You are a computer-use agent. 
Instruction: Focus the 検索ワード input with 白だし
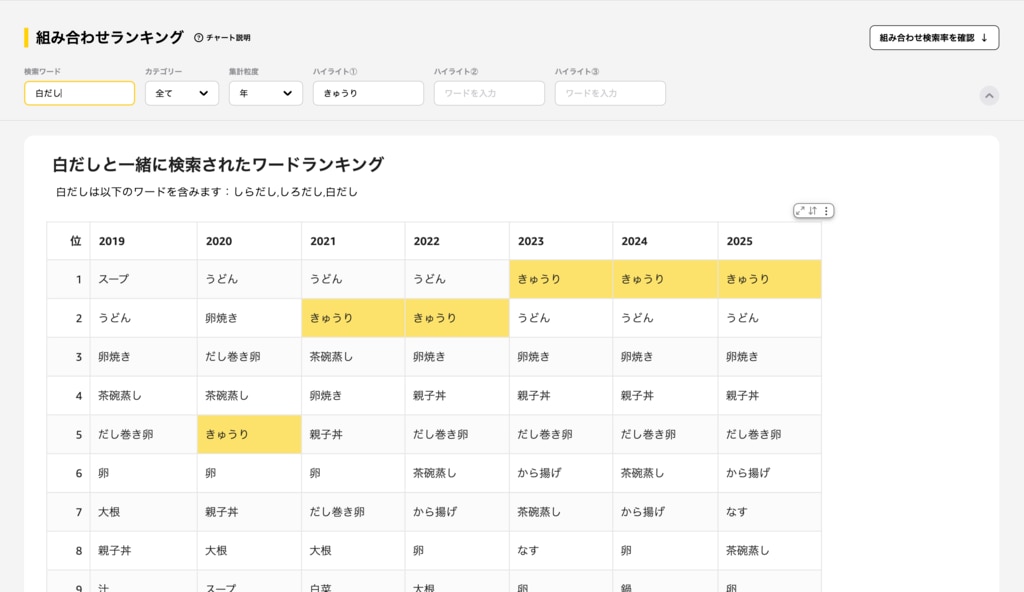point(79,93)
